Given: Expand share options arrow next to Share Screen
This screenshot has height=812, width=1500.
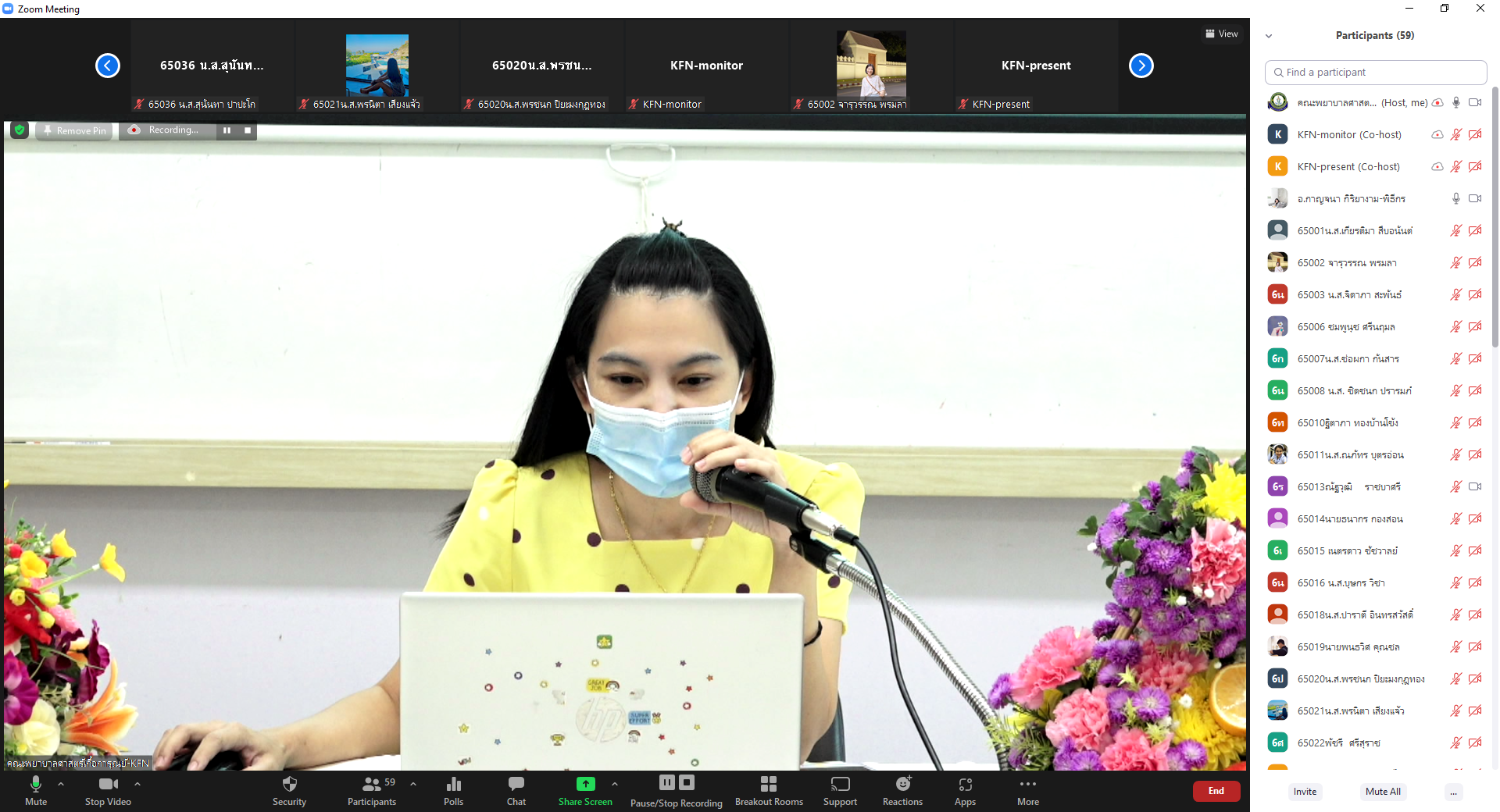Looking at the screenshot, I should point(615,783).
